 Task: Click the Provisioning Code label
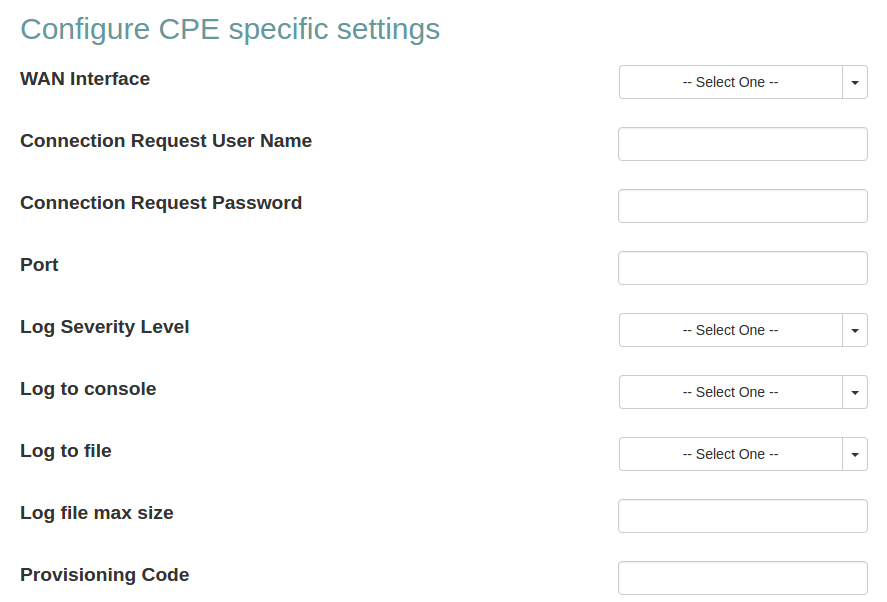click(x=105, y=575)
